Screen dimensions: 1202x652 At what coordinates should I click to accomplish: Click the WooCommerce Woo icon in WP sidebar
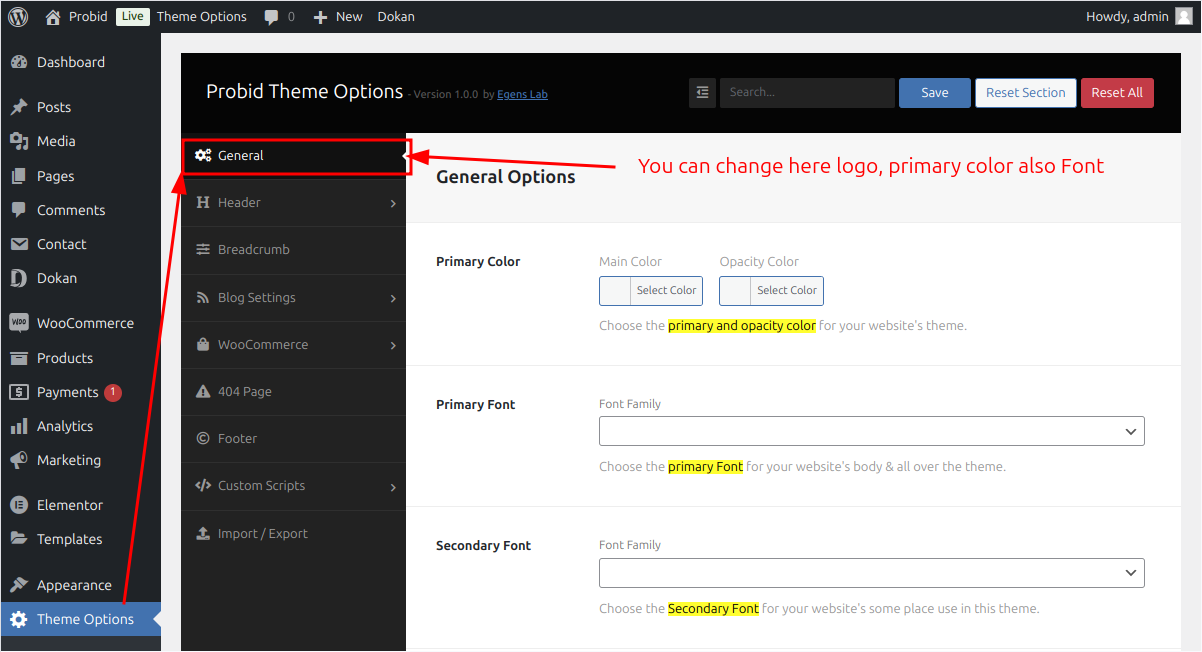[19, 323]
